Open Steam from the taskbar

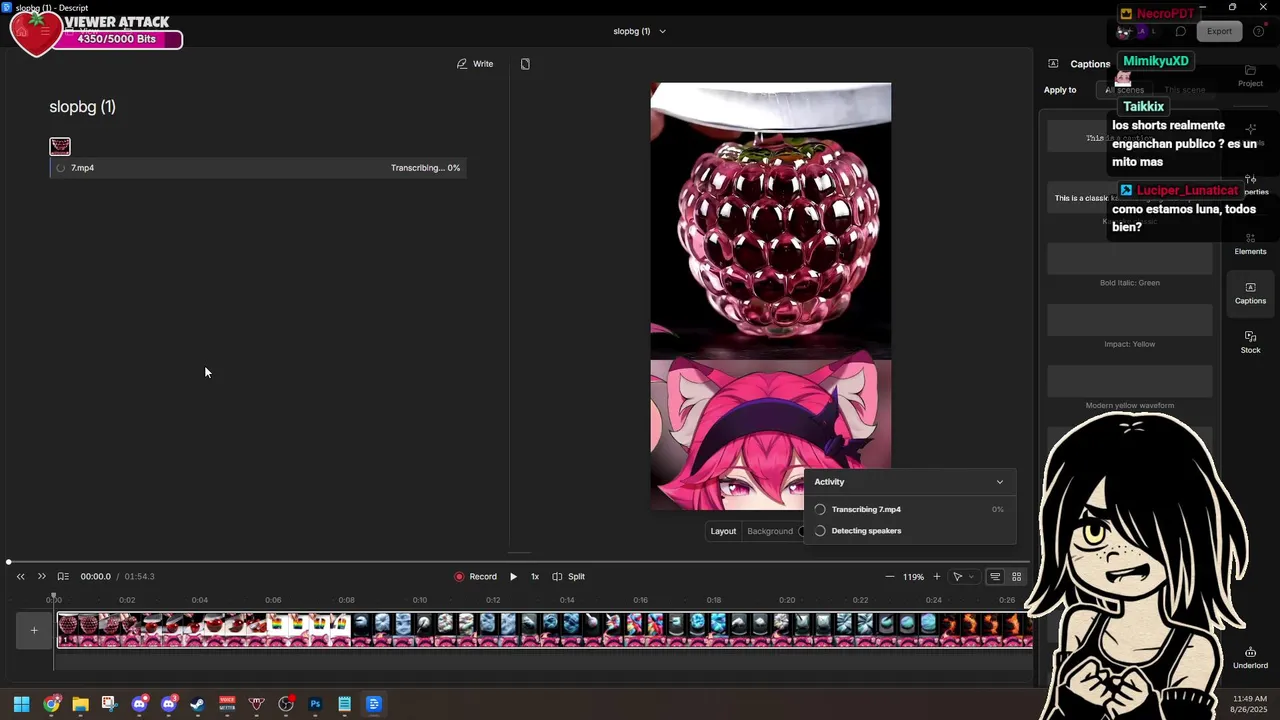pos(197,704)
